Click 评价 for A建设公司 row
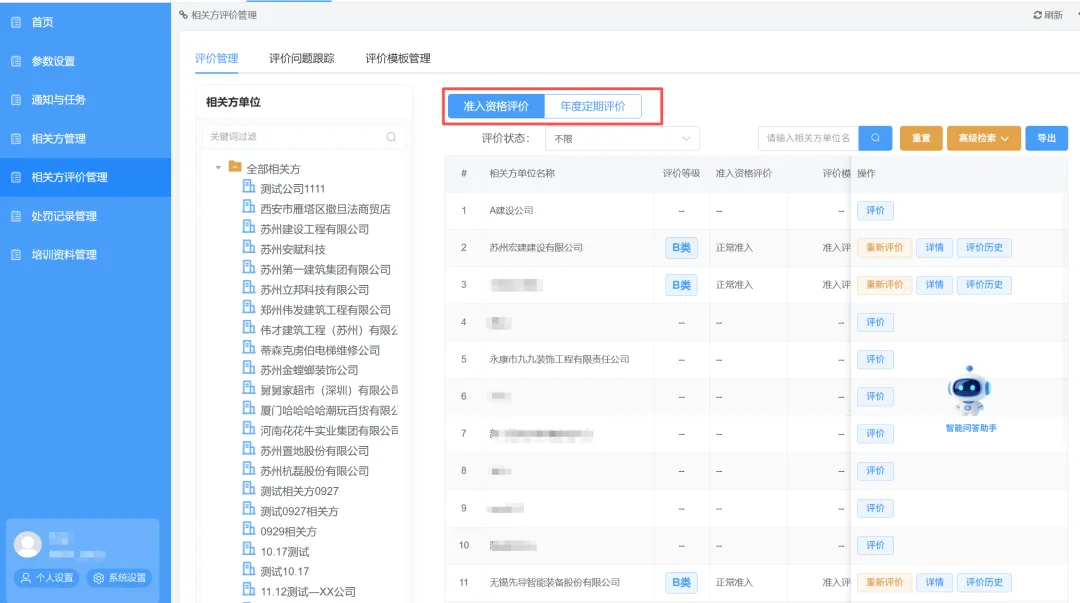The image size is (1080, 603). (x=875, y=210)
